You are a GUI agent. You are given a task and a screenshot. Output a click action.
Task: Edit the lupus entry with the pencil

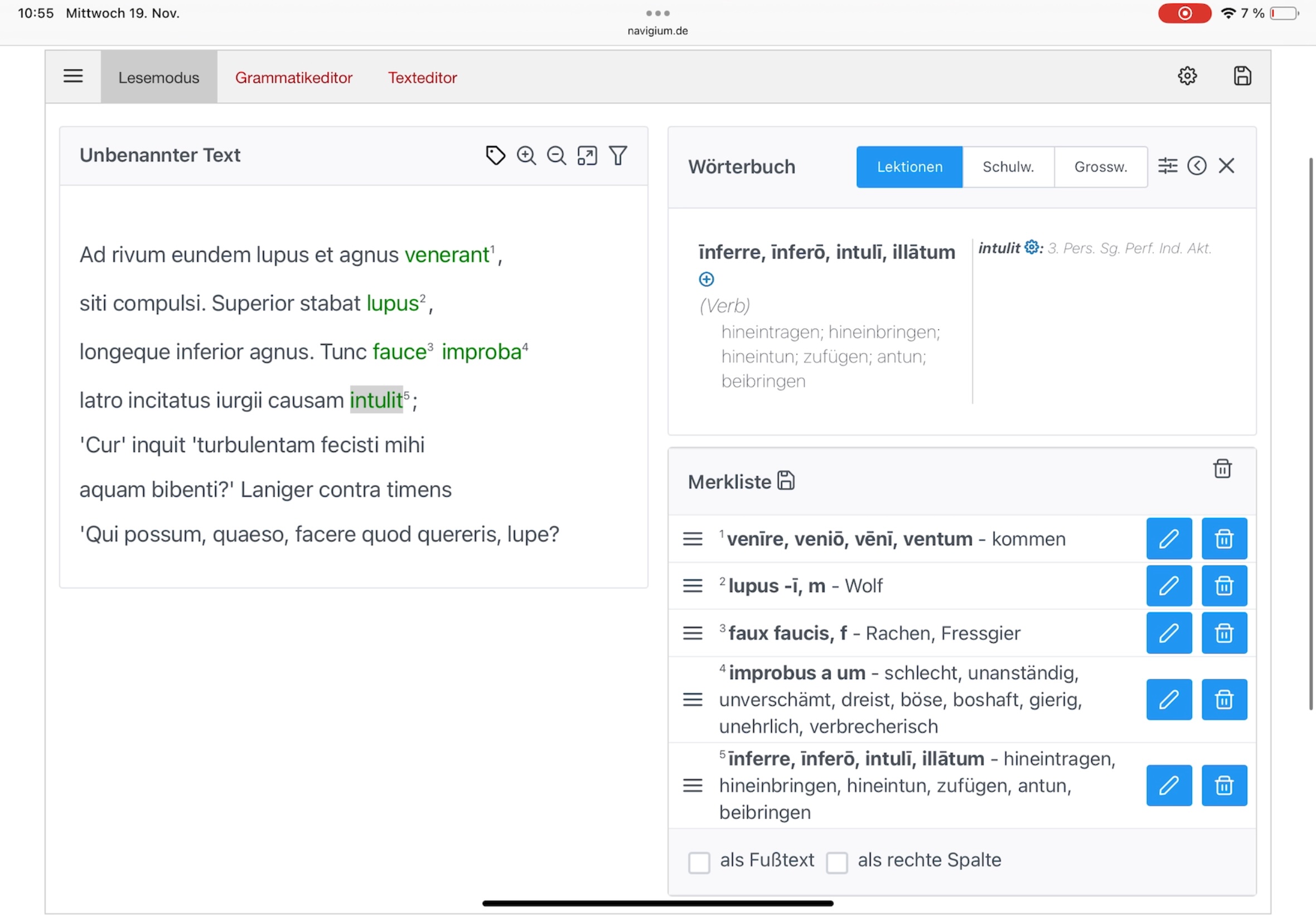1168,585
